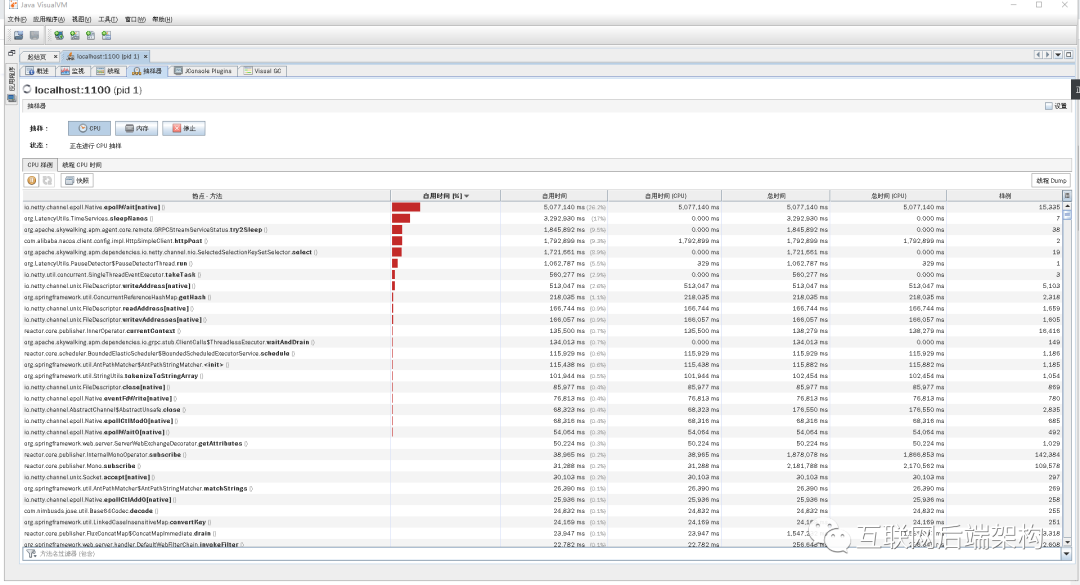The image size is (1080, 585).
Task: Click the restore-window icon above the side panel
Action: tap(11, 53)
